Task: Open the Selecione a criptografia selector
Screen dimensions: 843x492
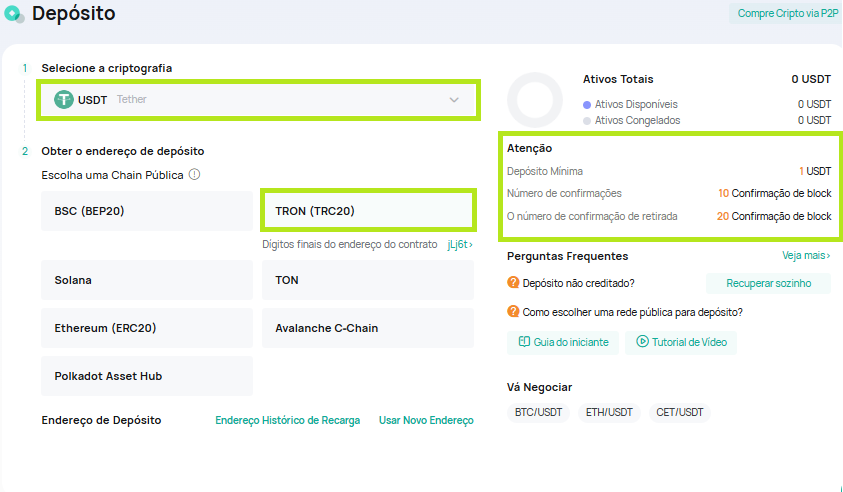Action: [259, 100]
